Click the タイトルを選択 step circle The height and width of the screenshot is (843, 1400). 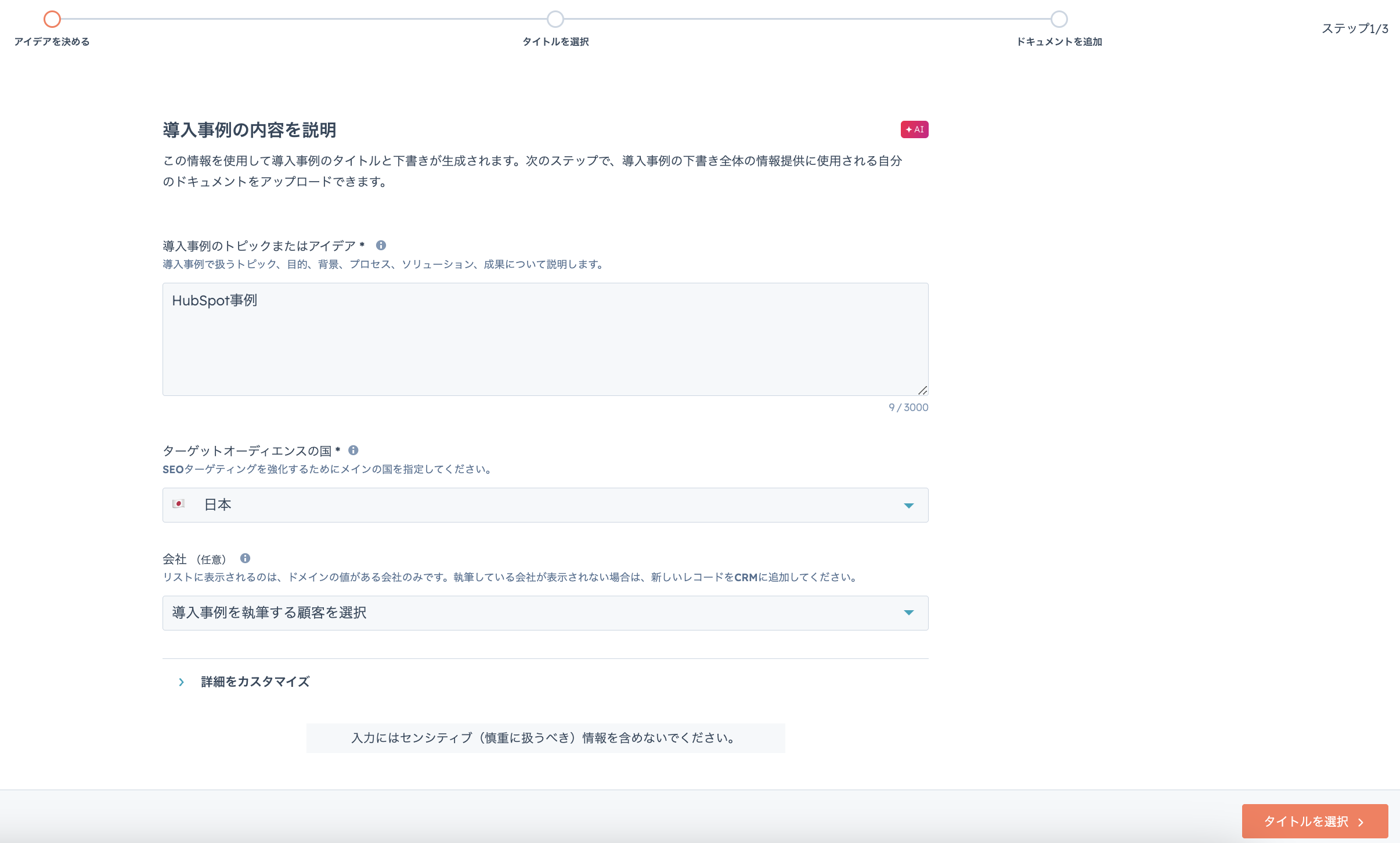(555, 19)
